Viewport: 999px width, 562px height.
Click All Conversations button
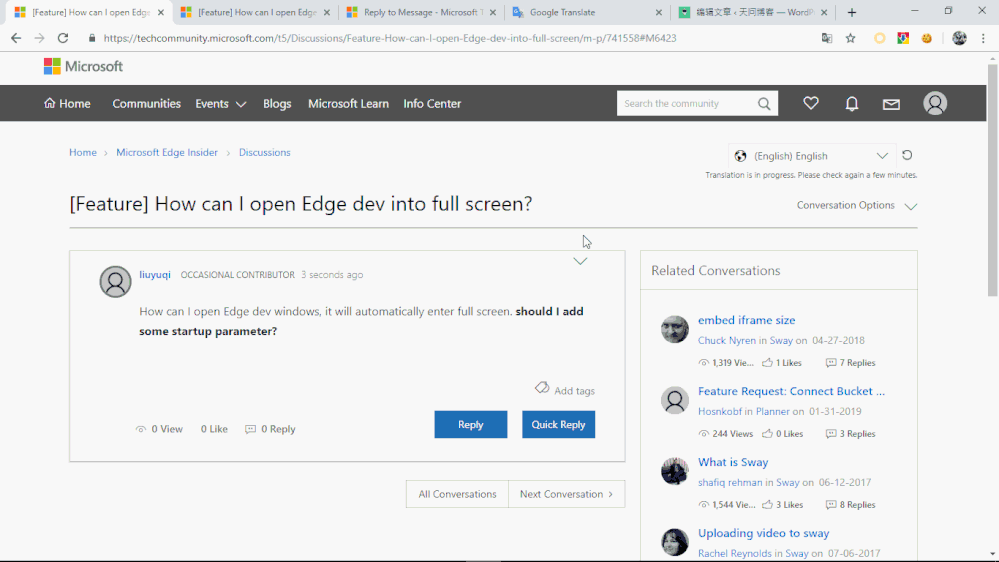point(457,494)
